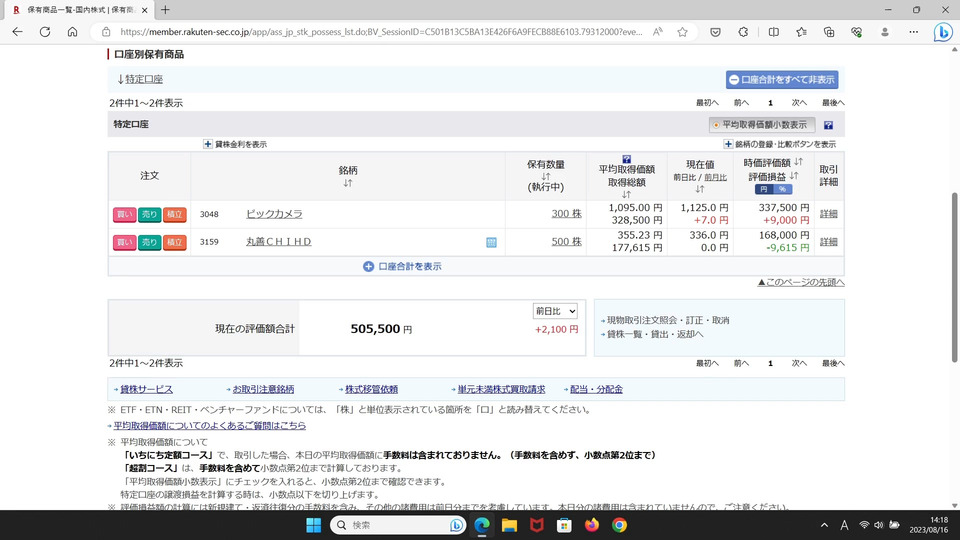Image resolution: width=960 pixels, height=540 pixels.
Task: Open 丸善CHIHD stock link
Action: click(x=279, y=242)
